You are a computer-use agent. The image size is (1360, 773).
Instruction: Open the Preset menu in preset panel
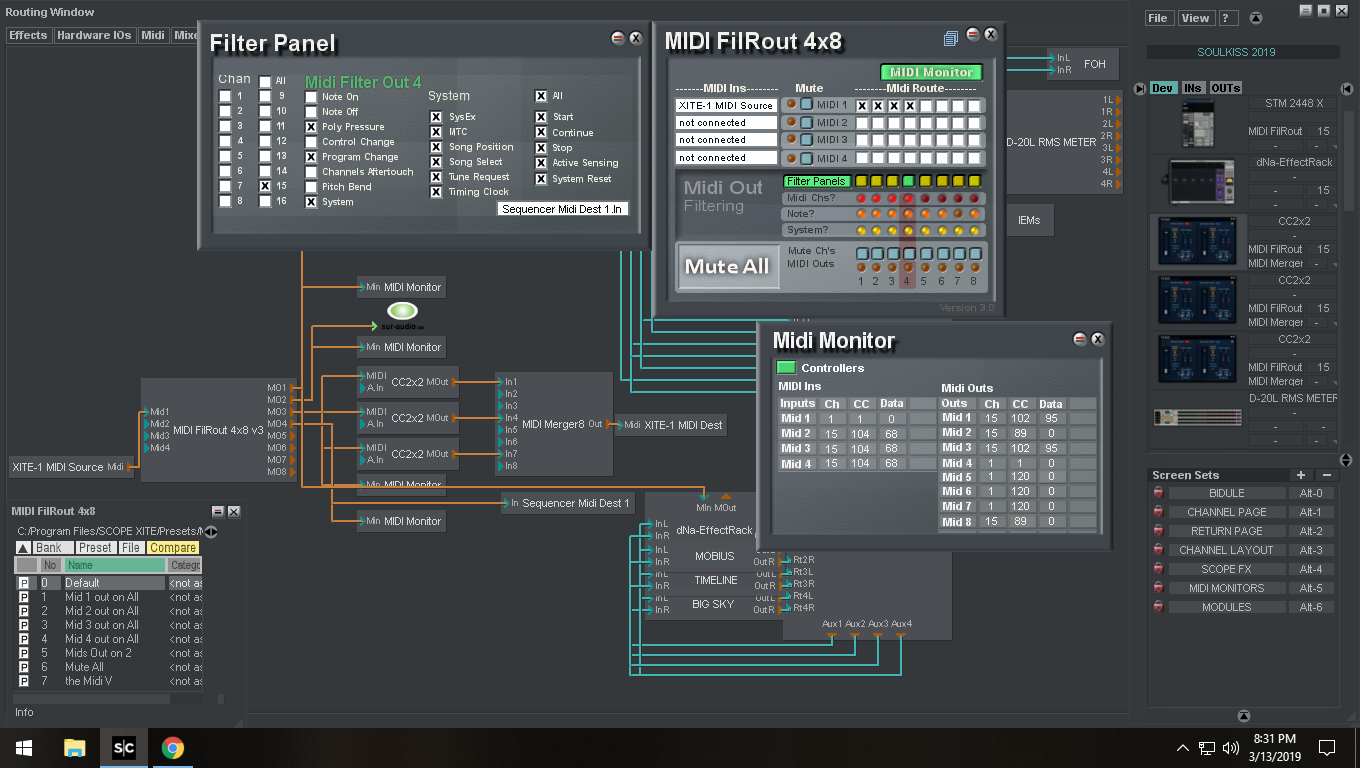pos(95,548)
